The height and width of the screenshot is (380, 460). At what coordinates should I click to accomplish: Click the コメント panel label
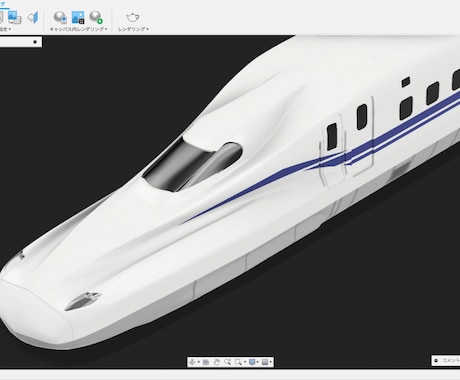451,360
